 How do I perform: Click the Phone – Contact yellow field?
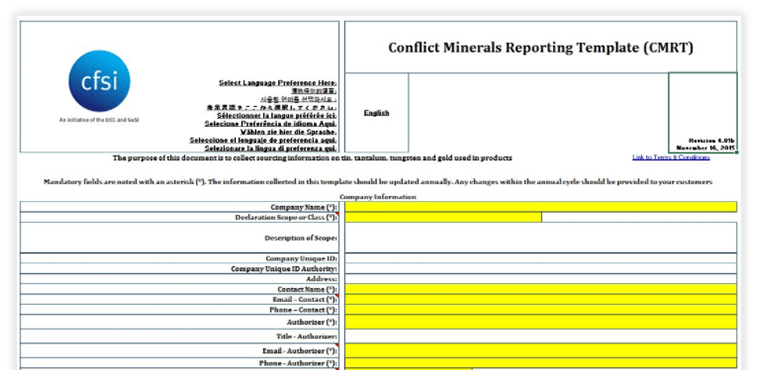[541, 309]
